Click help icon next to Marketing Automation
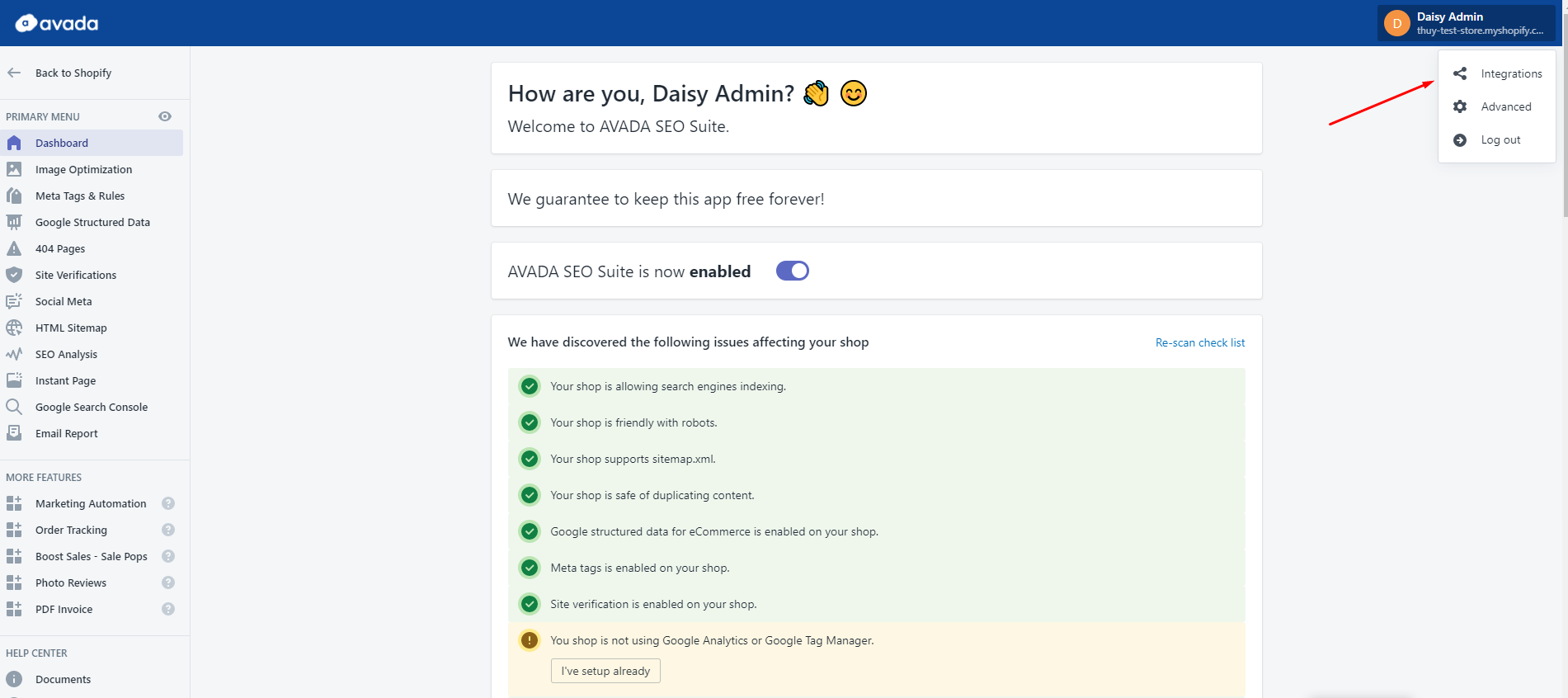 point(168,503)
